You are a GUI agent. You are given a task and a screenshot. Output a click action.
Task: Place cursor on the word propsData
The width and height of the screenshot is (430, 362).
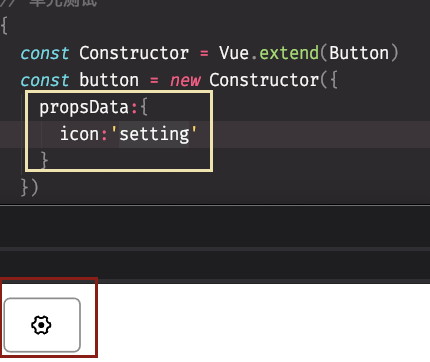(x=84, y=108)
